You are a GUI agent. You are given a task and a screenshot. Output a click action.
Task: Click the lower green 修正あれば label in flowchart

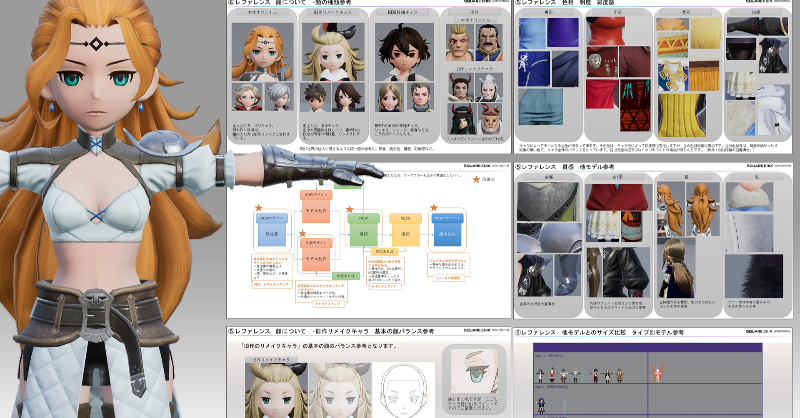(x=345, y=276)
